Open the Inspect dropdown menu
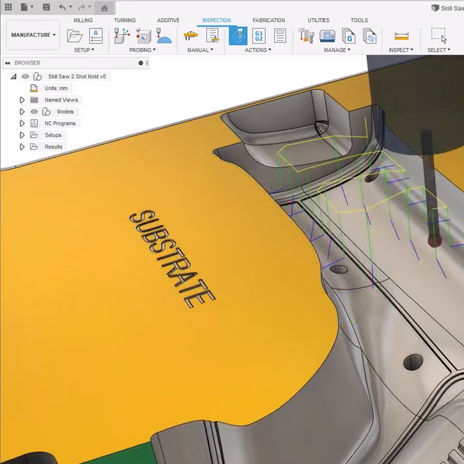This screenshot has height=464, width=464. 401,50
